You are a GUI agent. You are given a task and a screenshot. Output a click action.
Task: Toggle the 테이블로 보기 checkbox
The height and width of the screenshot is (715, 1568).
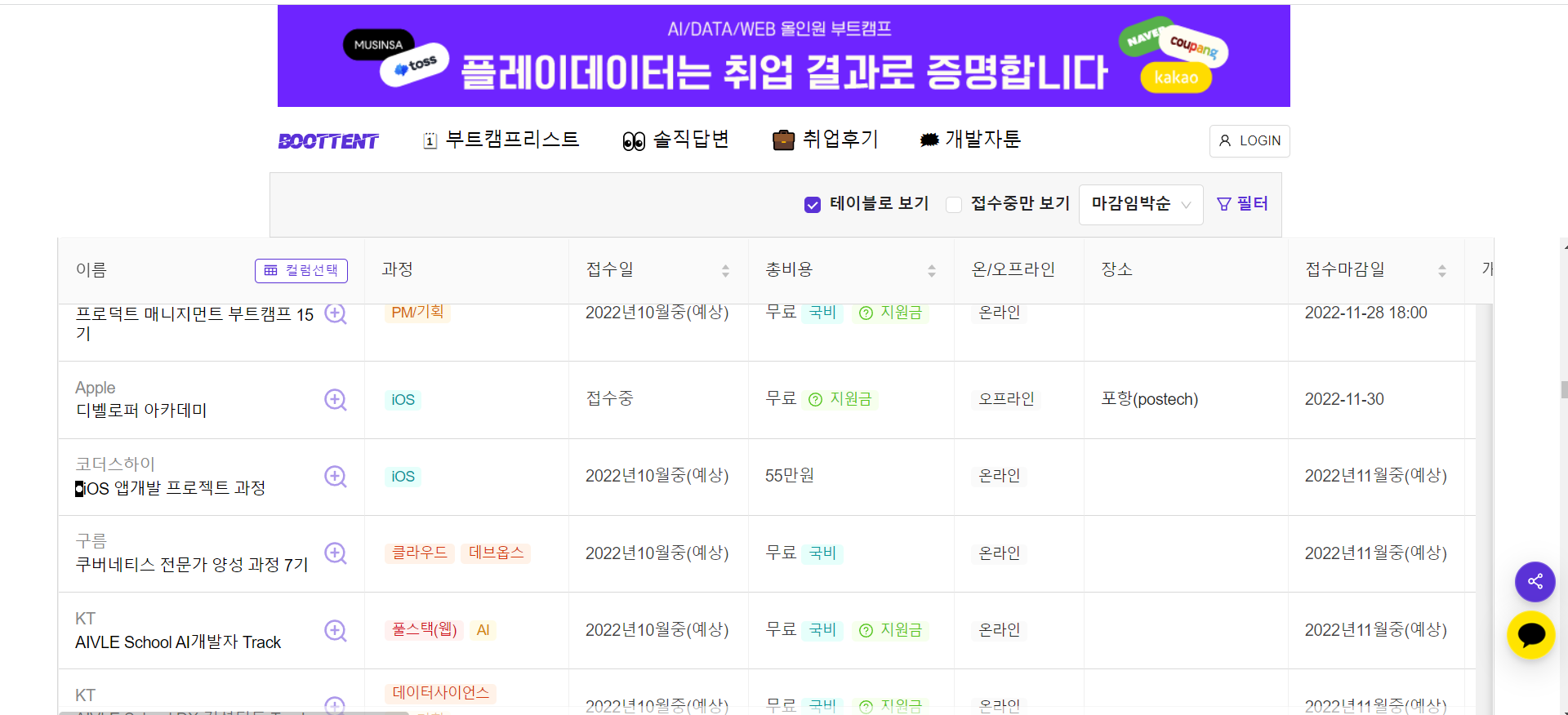tap(813, 204)
